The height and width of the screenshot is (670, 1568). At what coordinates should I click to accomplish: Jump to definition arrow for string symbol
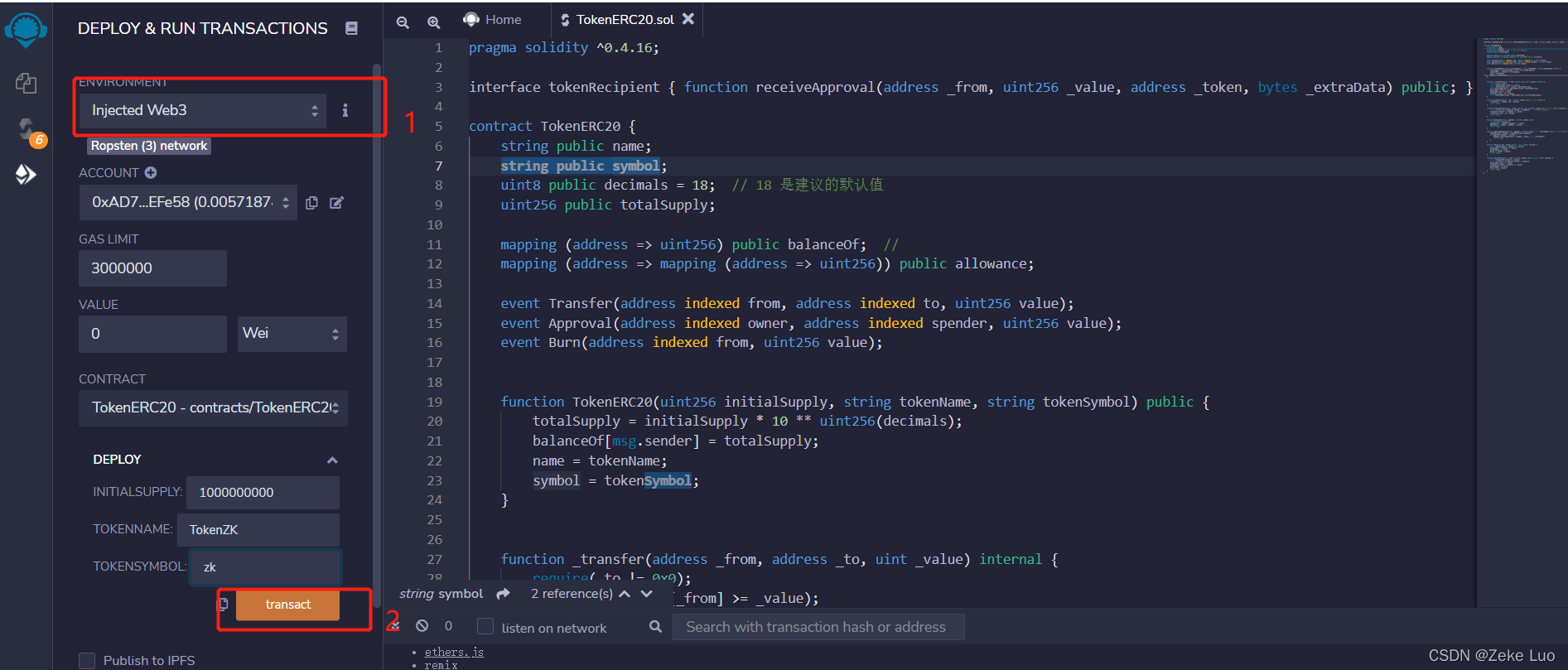503,594
